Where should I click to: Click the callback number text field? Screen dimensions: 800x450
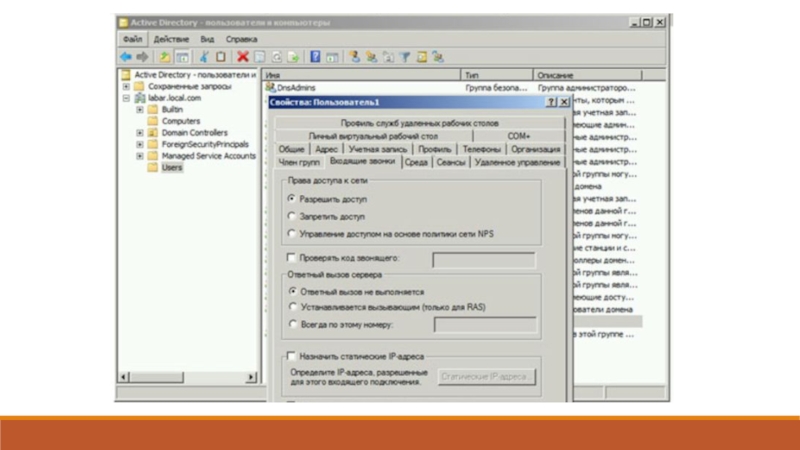pyautogui.click(x=485, y=324)
